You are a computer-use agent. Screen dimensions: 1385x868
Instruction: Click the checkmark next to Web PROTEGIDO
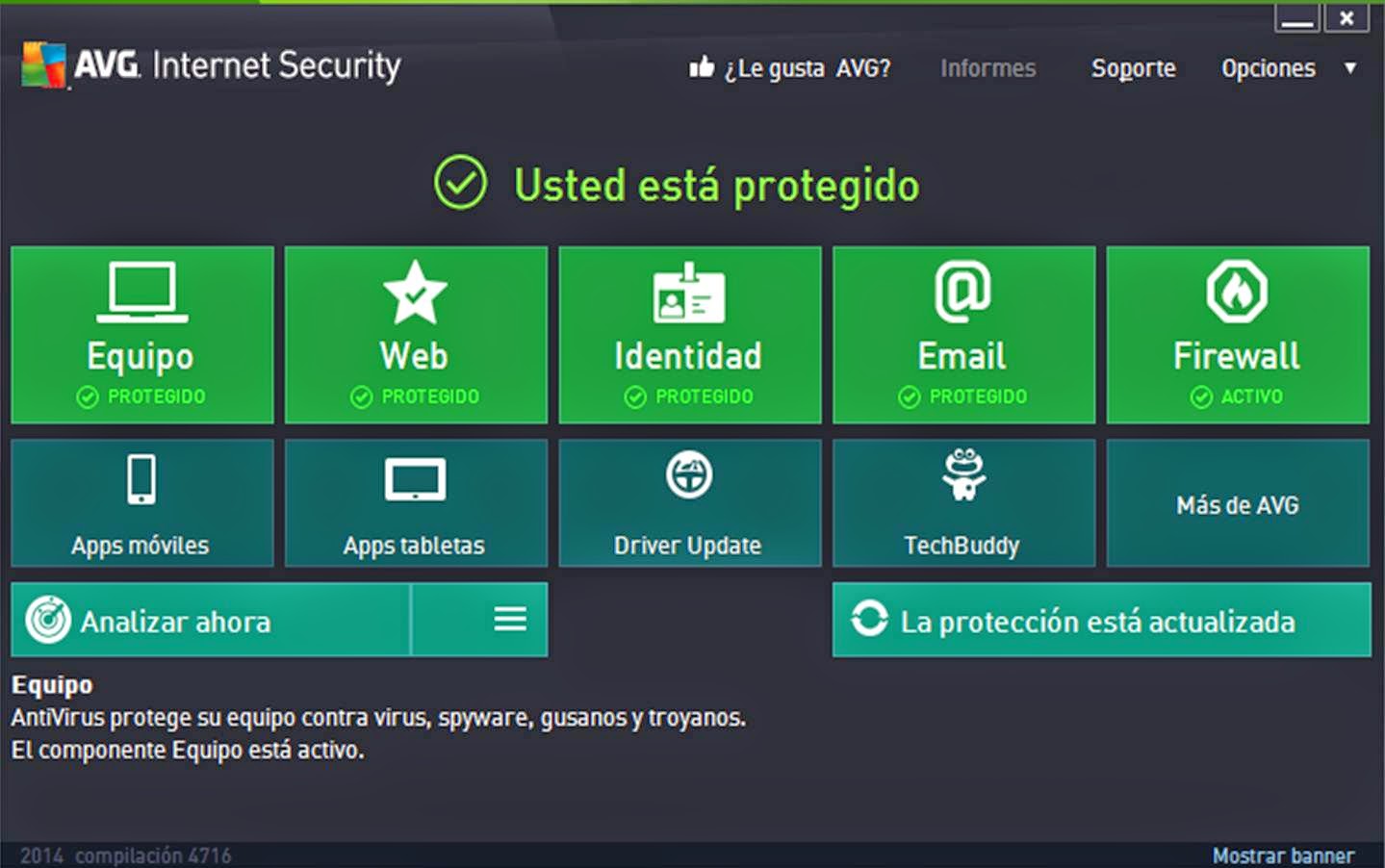361,397
